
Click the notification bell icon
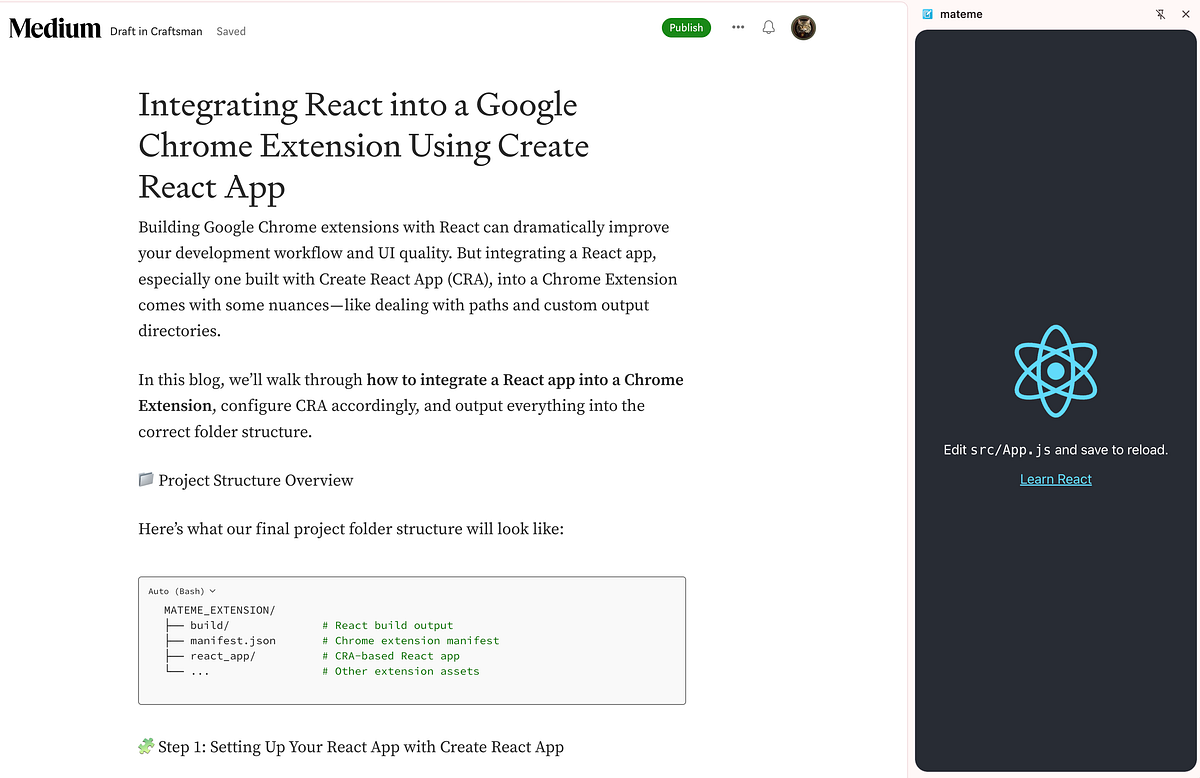768,27
